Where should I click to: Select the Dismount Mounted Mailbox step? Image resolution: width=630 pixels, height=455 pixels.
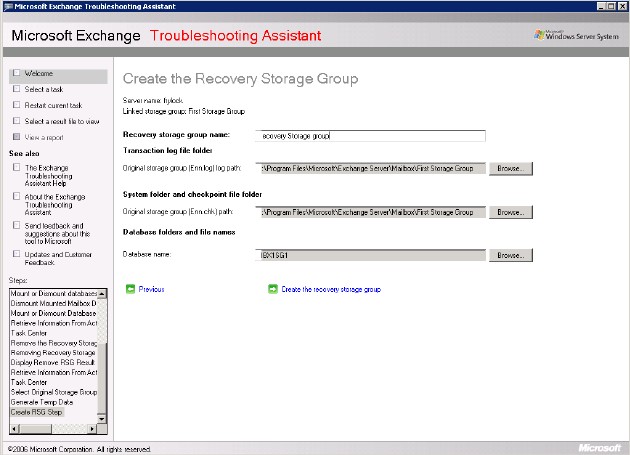tap(53, 303)
